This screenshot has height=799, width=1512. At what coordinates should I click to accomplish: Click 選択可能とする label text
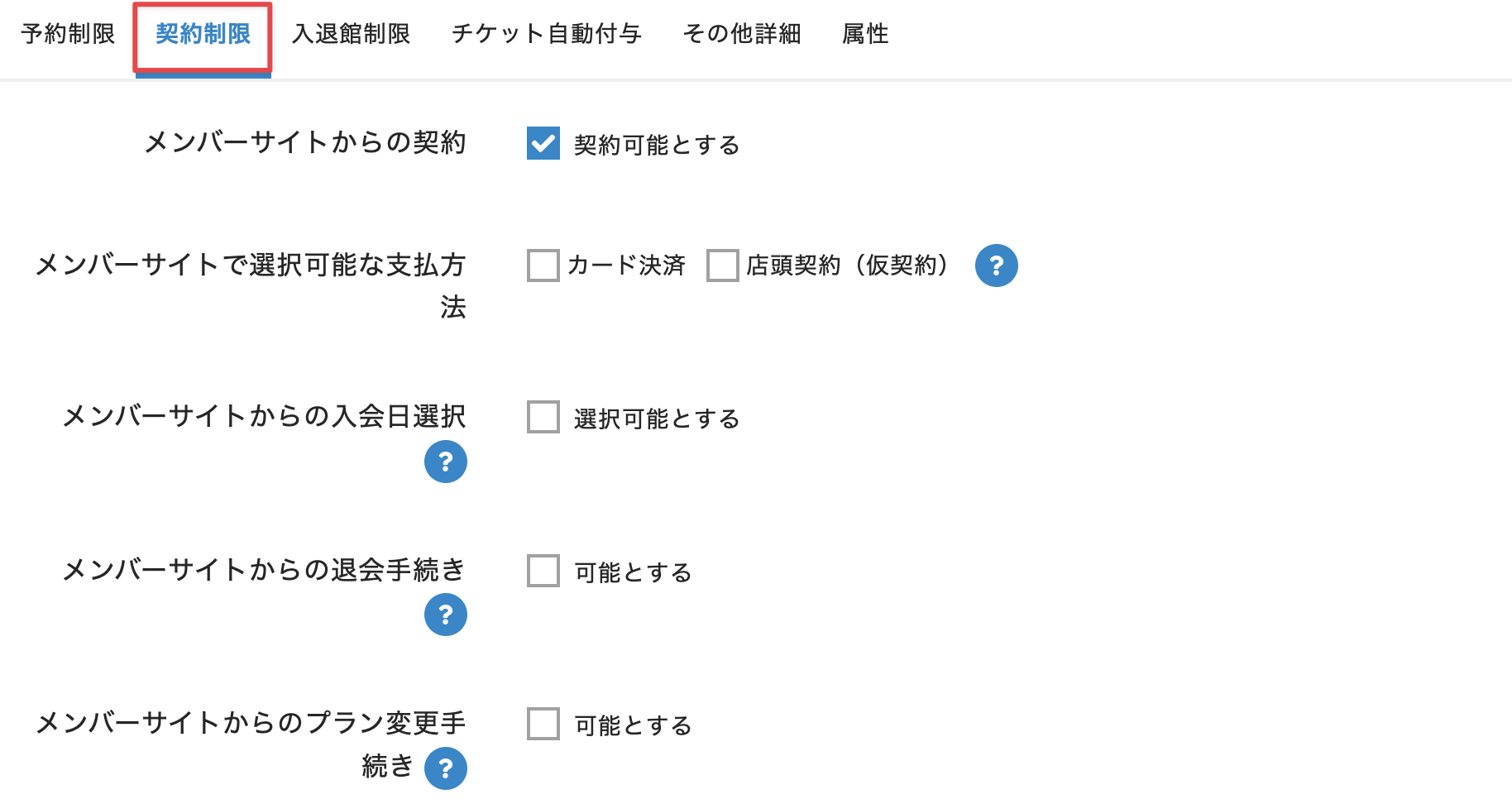(657, 419)
